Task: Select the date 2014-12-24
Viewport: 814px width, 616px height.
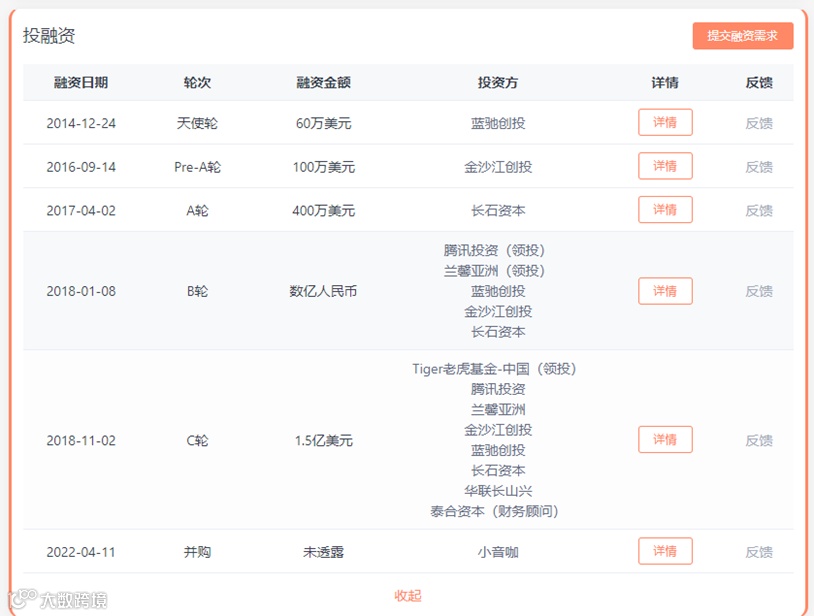Action: (81, 124)
